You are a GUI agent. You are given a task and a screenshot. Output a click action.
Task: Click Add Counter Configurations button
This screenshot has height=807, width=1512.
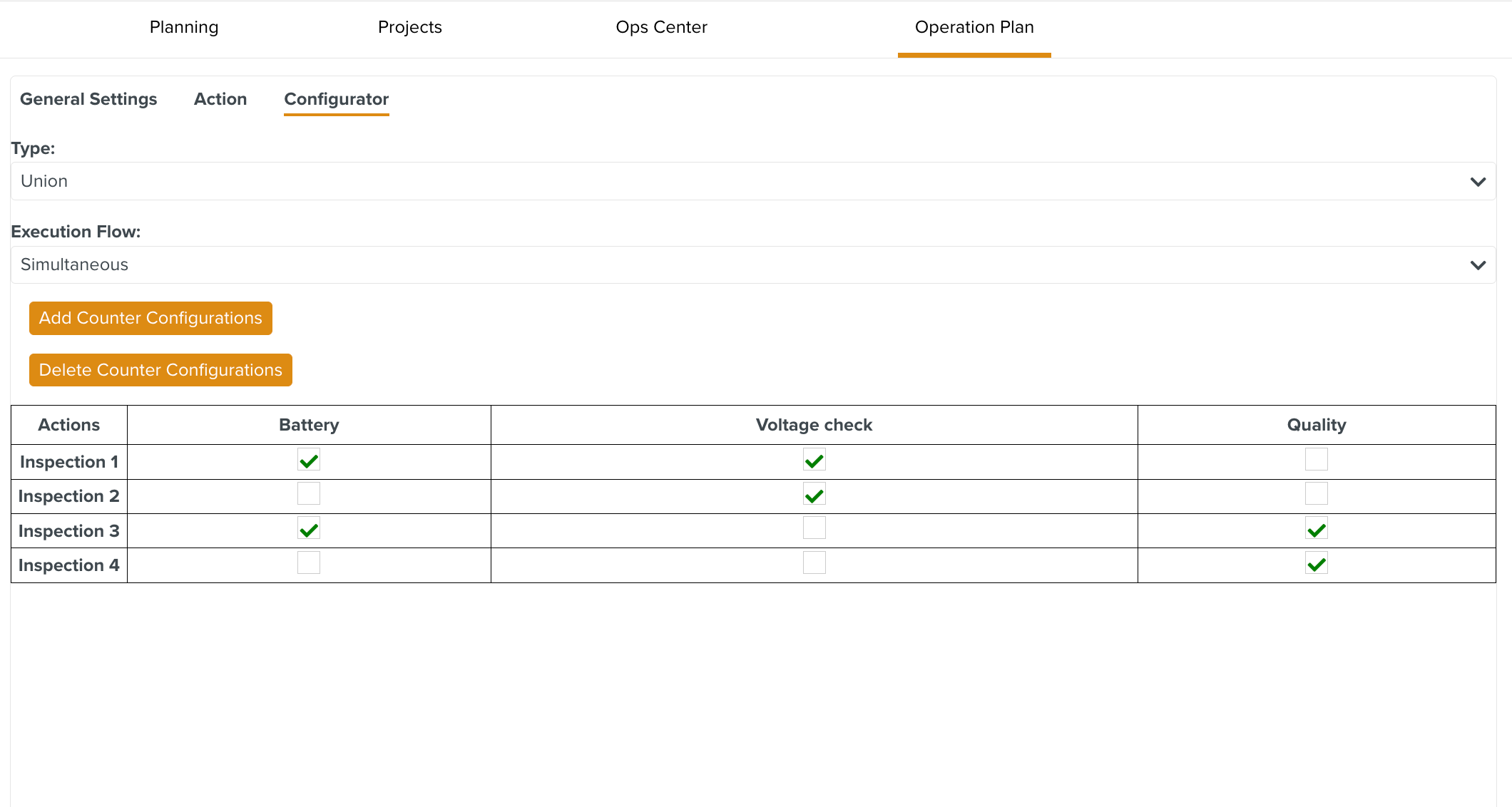[x=150, y=318]
